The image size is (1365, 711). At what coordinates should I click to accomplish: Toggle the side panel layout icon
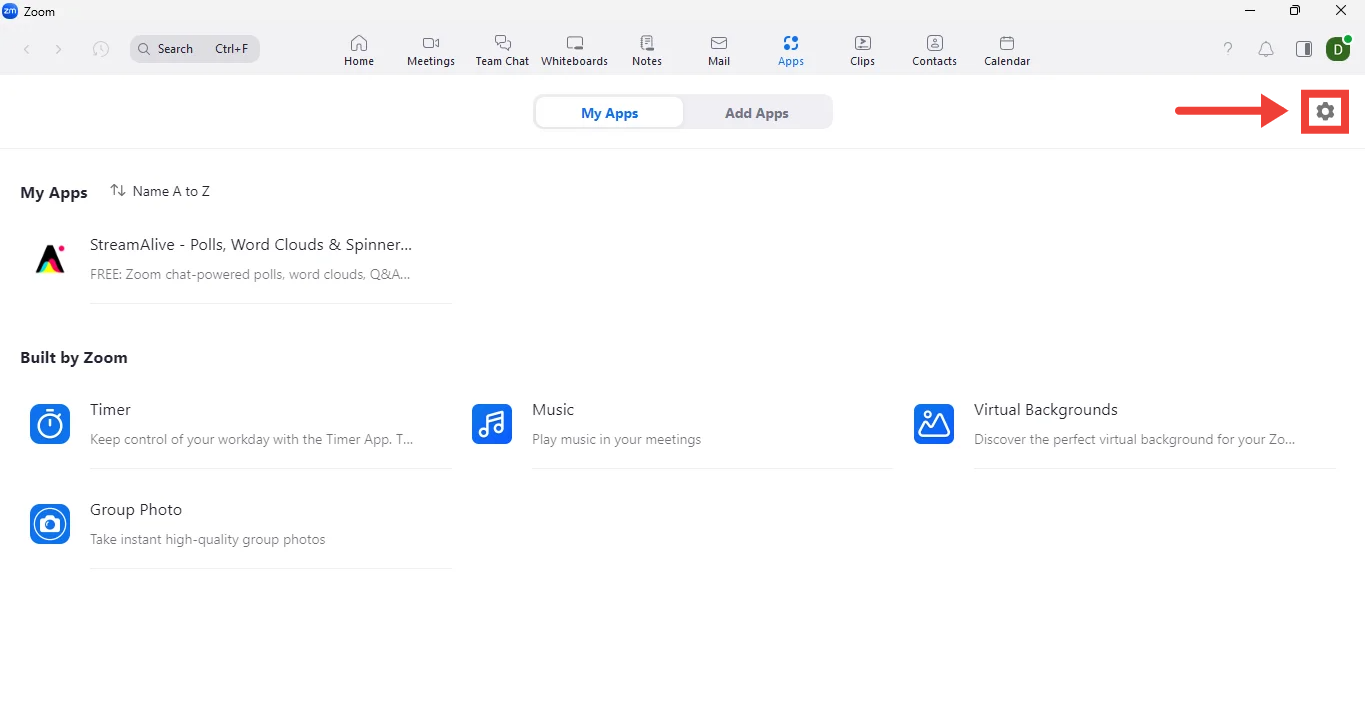[1303, 49]
